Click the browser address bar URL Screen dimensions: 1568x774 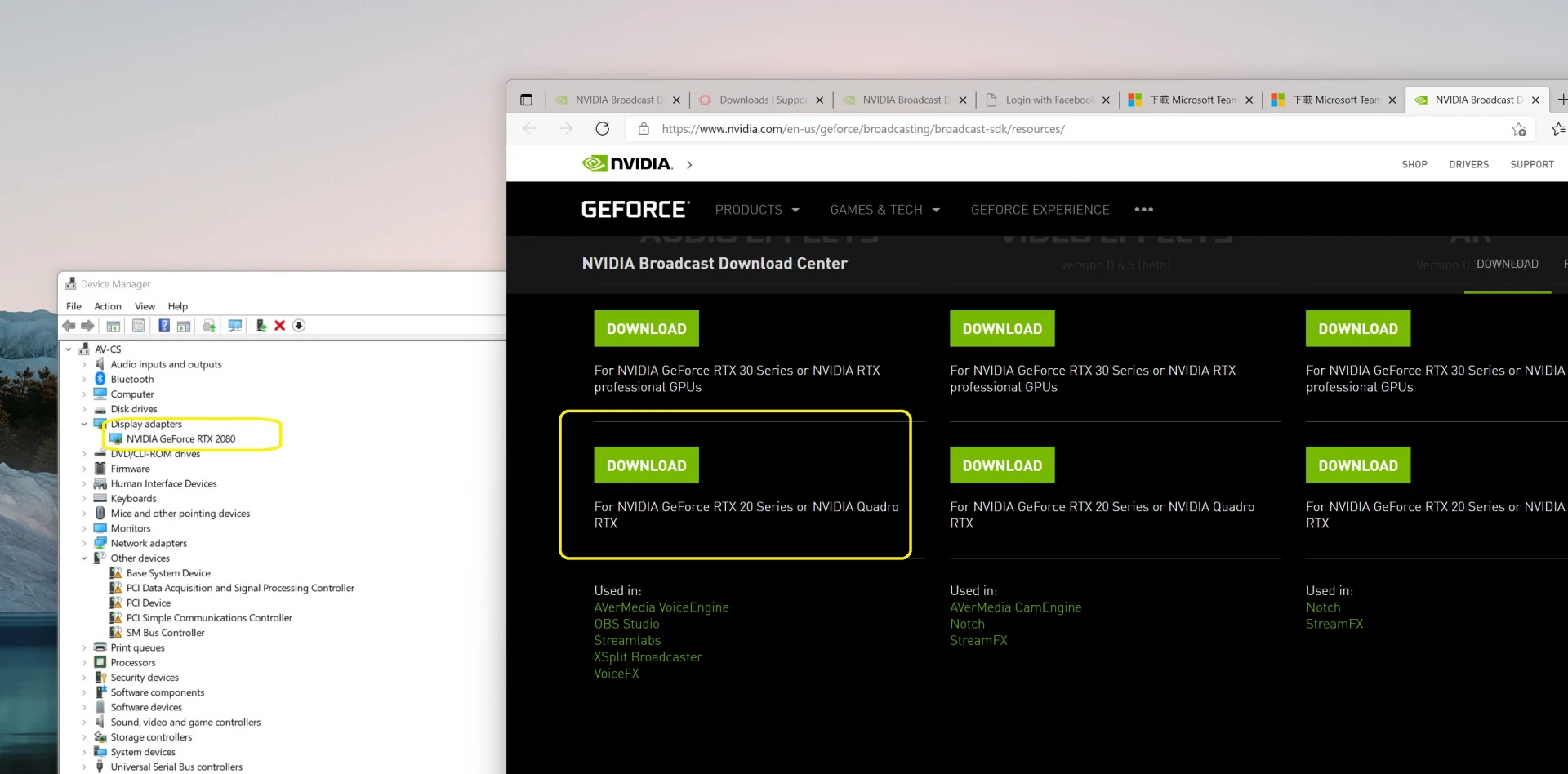click(x=863, y=129)
